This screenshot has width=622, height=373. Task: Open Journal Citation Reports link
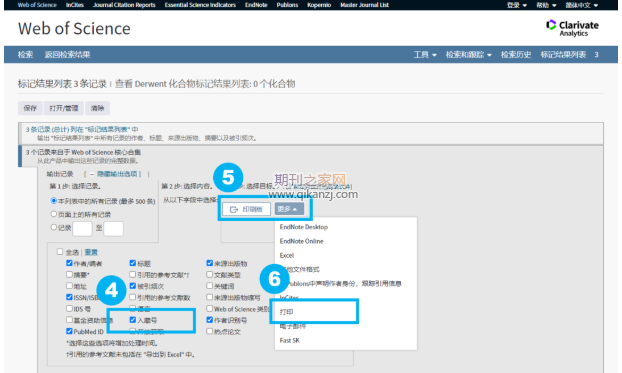coord(124,5)
